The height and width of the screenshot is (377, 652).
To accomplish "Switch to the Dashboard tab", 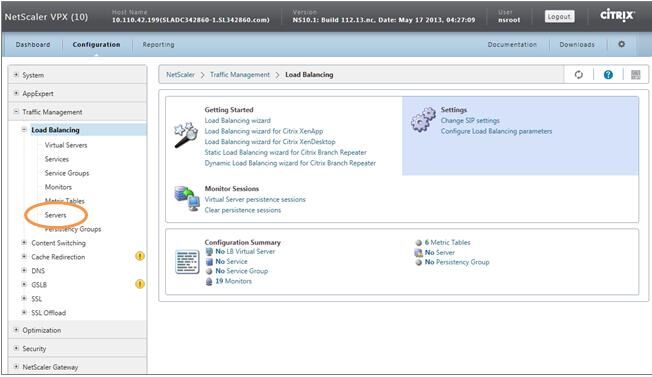I will 33,44.
